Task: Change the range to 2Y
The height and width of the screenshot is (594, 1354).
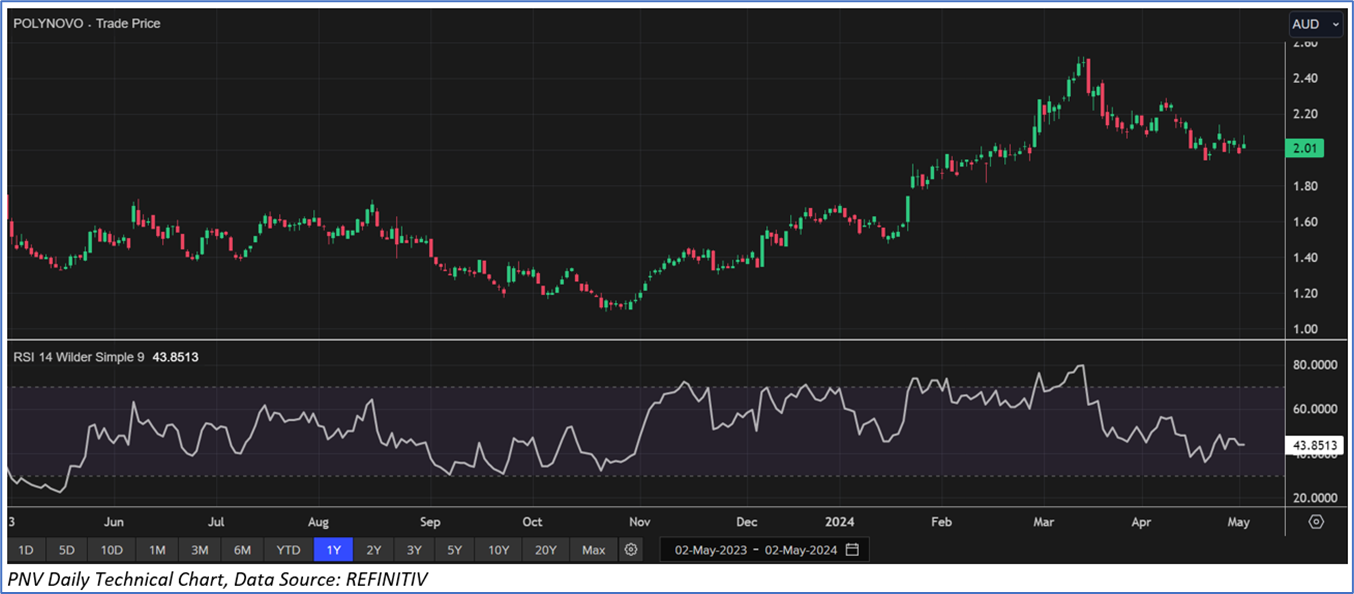Action: pyautogui.click(x=373, y=550)
